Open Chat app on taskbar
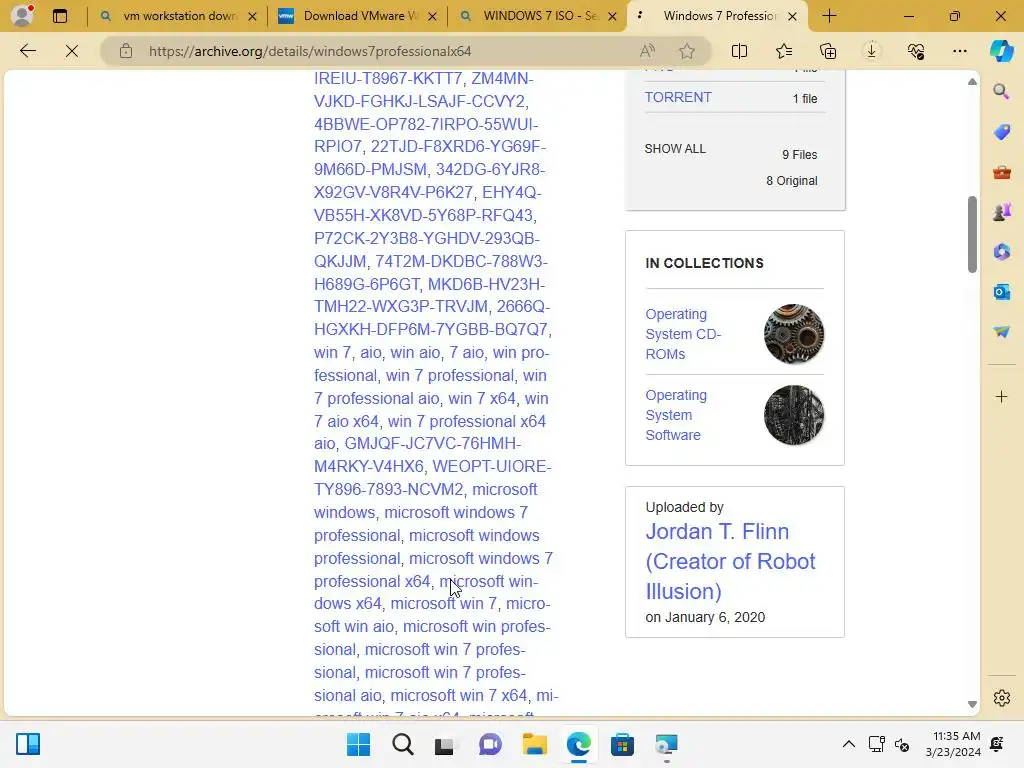The image size is (1024, 768). (490, 744)
